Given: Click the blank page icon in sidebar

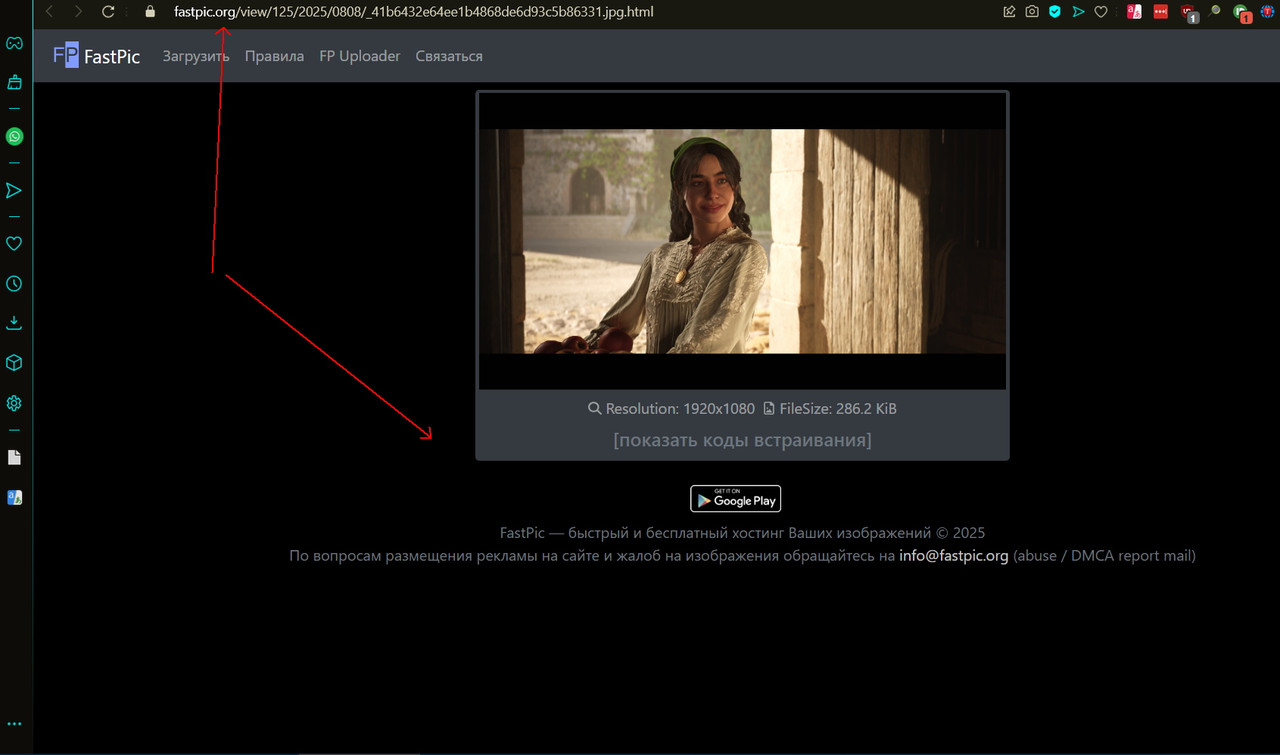Looking at the screenshot, I should [x=14, y=457].
